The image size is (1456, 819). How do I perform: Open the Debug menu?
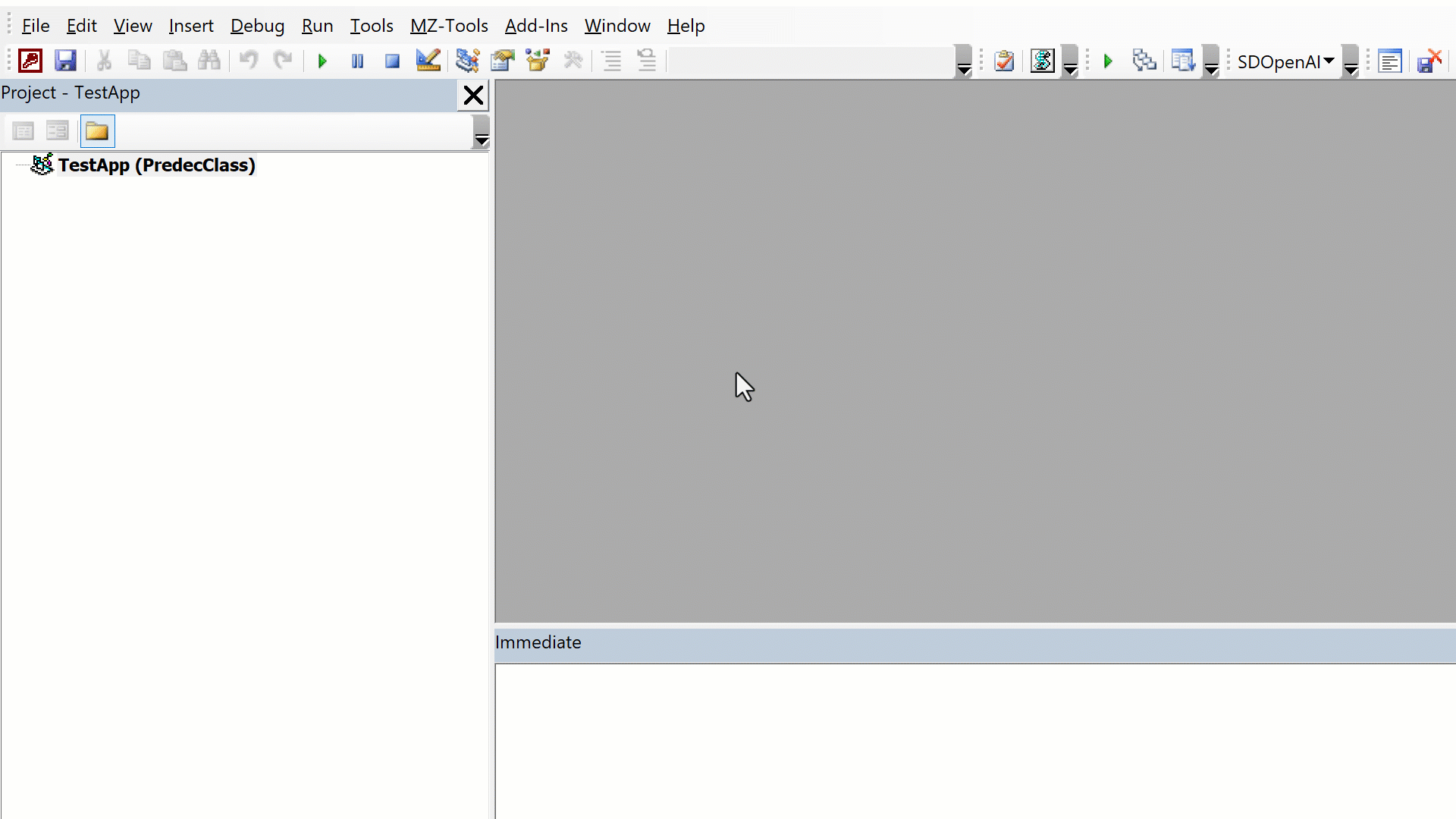(x=257, y=26)
